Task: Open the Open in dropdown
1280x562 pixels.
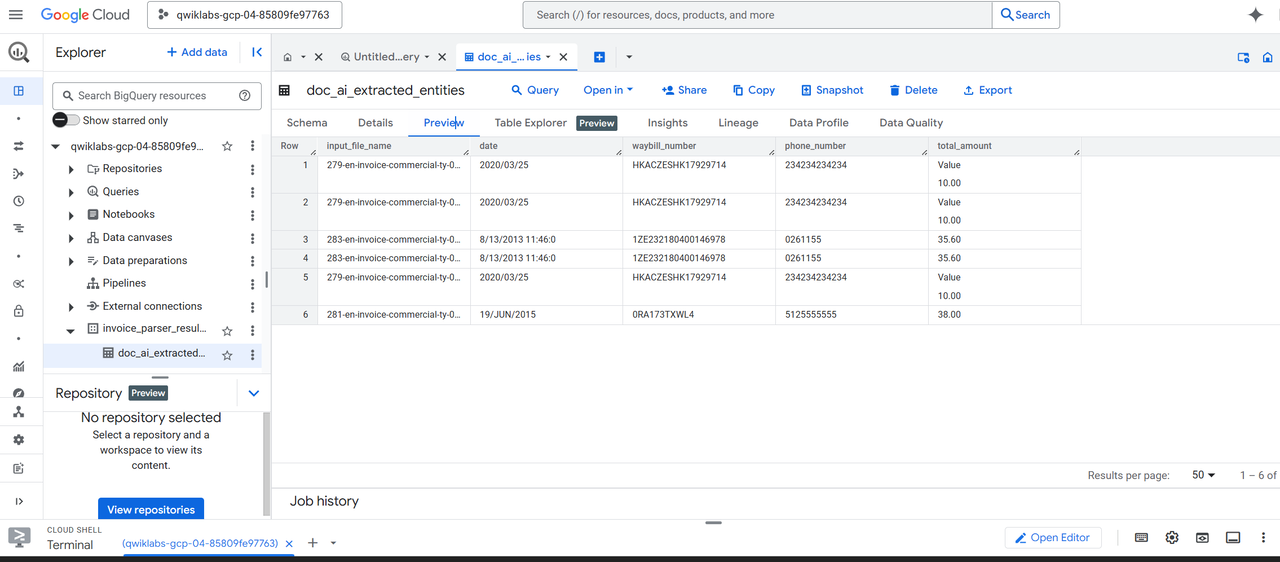Action: 608,90
